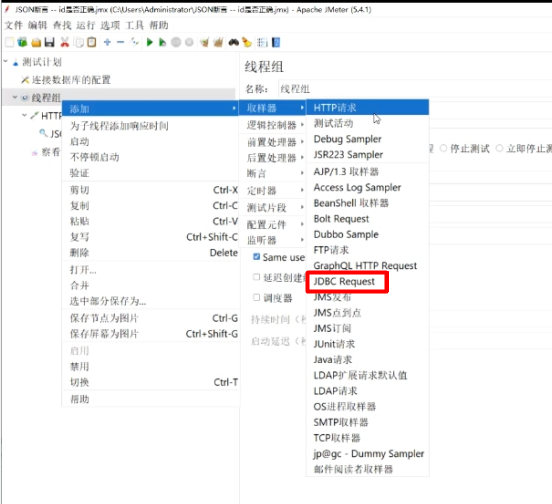Image resolution: width=552 pixels, height=504 pixels.
Task: Click the Open file folder icon
Action: [x=36, y=43]
